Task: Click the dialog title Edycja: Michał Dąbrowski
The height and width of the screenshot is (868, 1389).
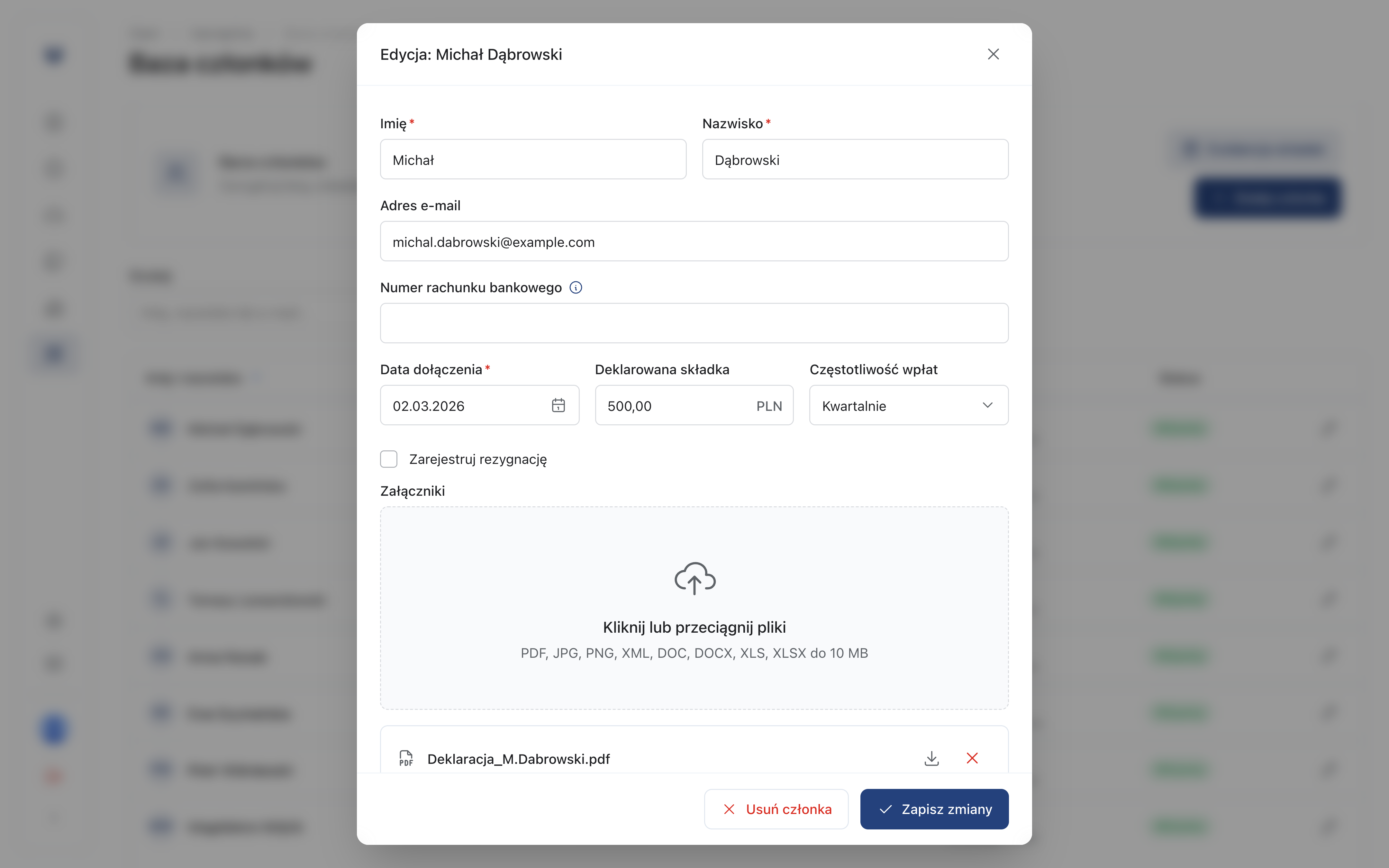Action: (471, 55)
